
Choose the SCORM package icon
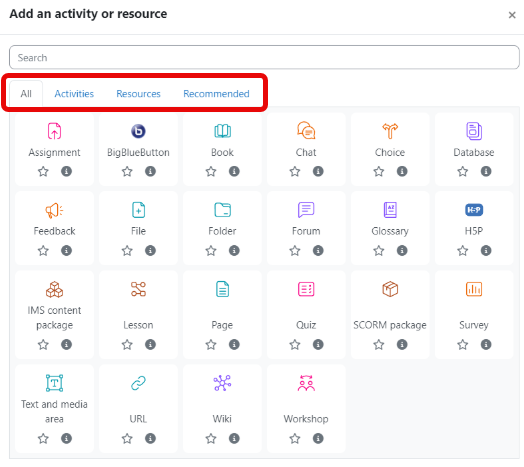pyautogui.click(x=390, y=289)
